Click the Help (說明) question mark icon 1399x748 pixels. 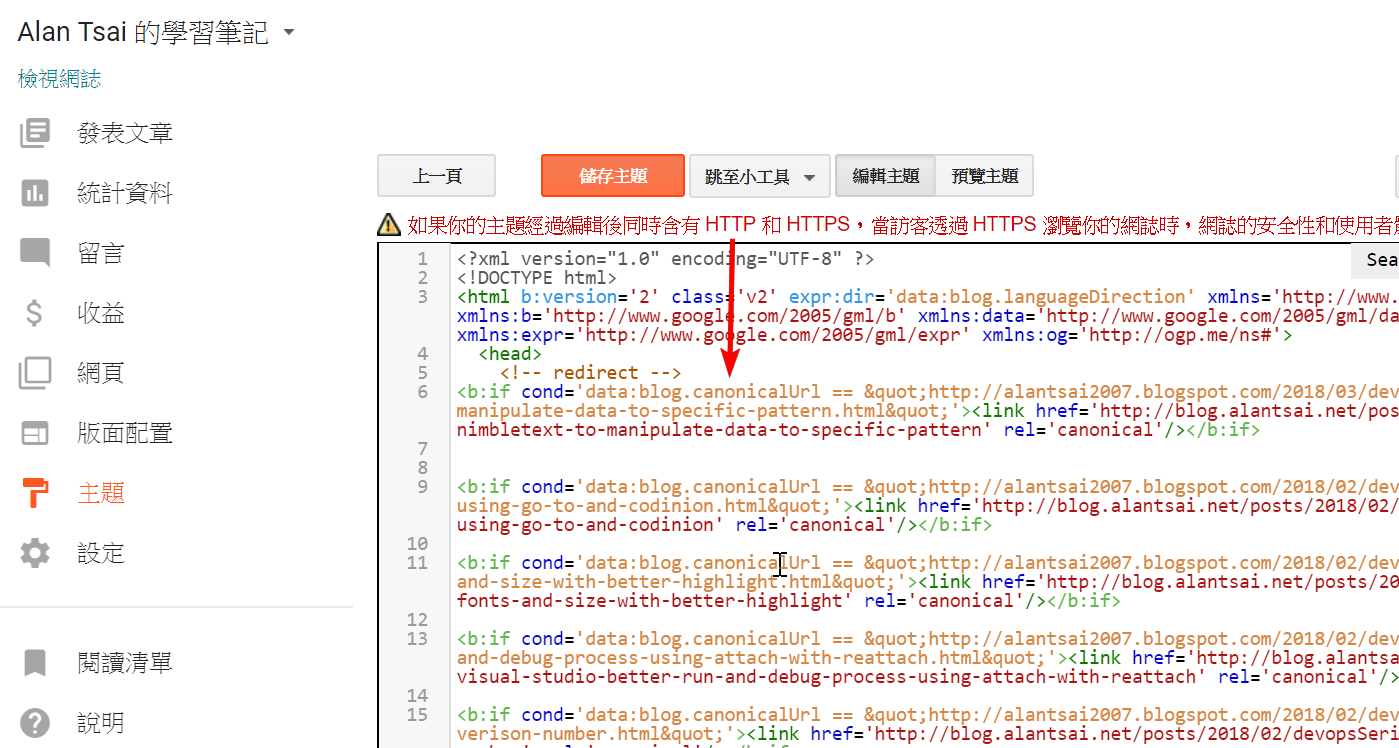point(35,723)
